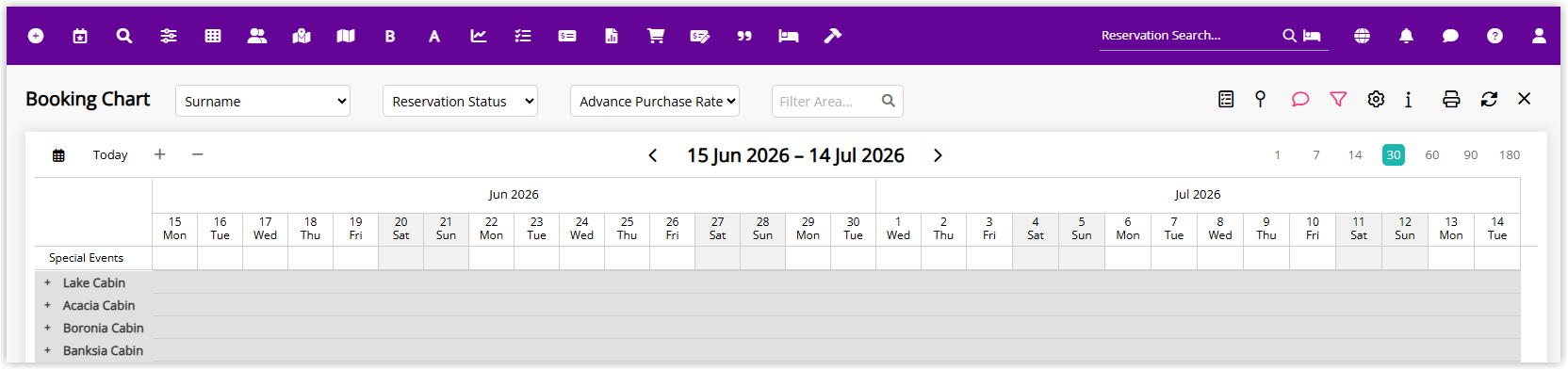Click the letter A icon in top bar
The image size is (1568, 370).
click(x=434, y=36)
